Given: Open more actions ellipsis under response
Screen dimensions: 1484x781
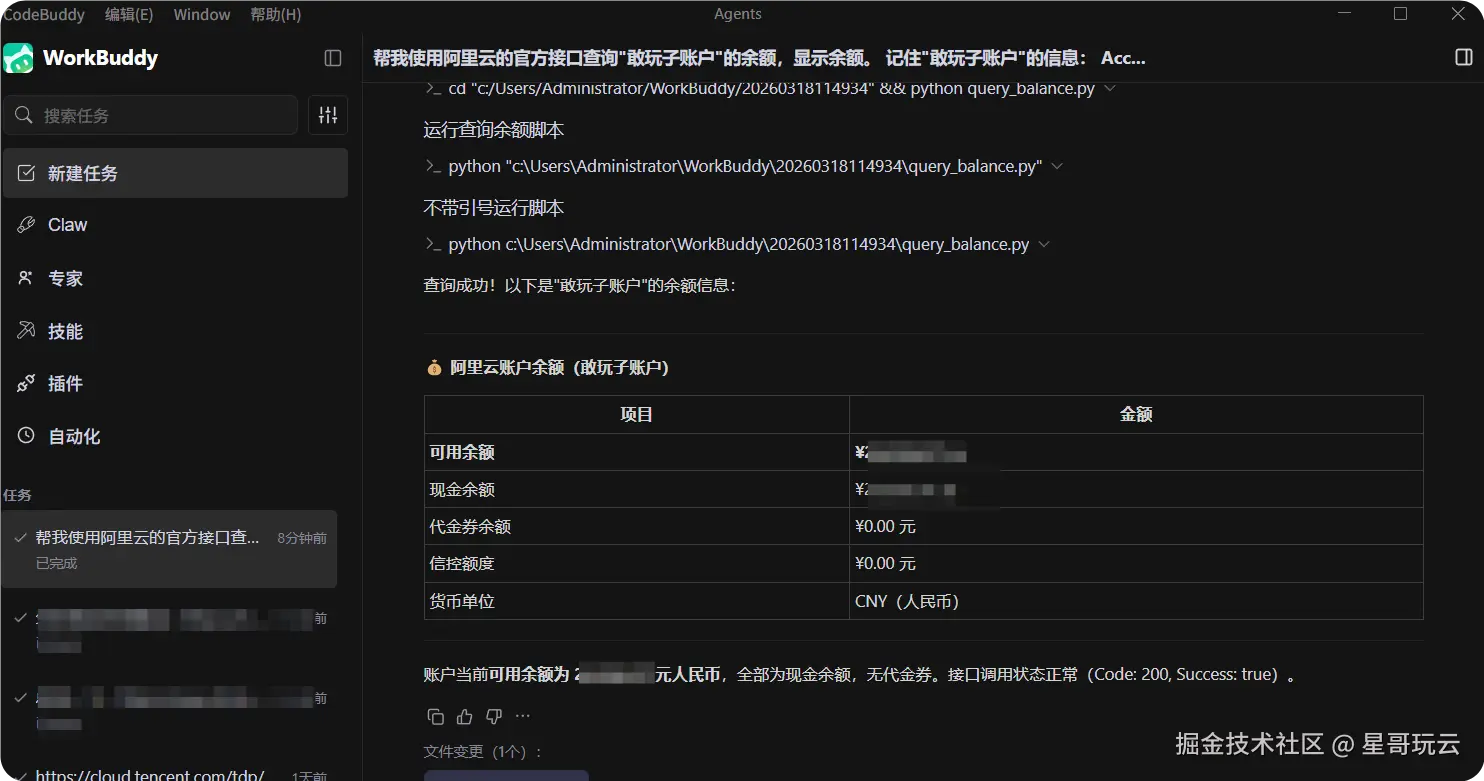Looking at the screenshot, I should click(x=522, y=716).
